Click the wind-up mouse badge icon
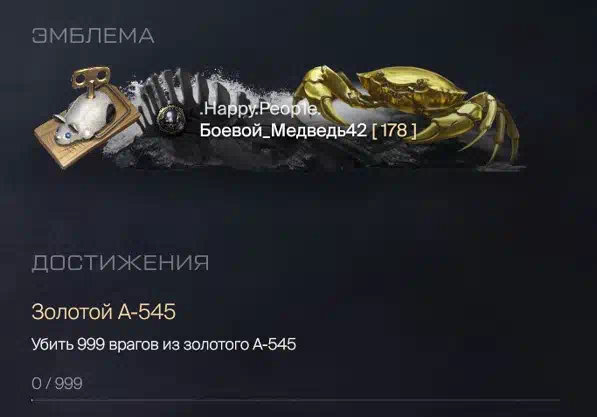This screenshot has height=417, width=597. [87, 117]
